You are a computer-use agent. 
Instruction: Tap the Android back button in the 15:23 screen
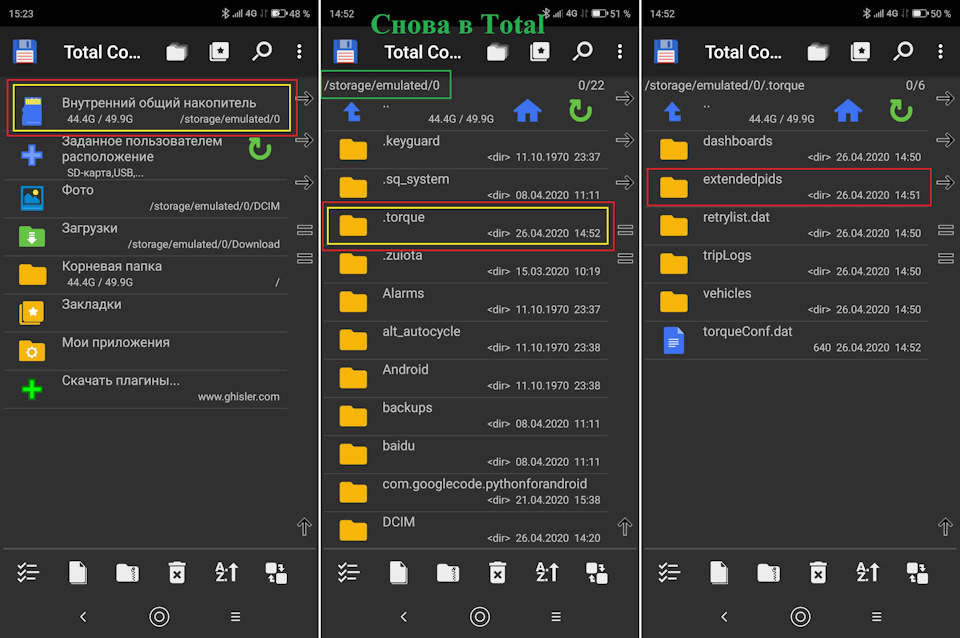click(x=83, y=617)
